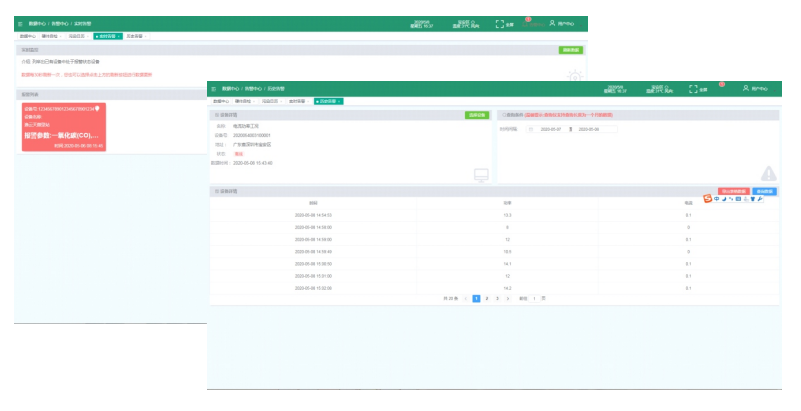This screenshot has height=411, width=801.
Task: Toggle fullscreen in the front window header
Action: (692, 89)
